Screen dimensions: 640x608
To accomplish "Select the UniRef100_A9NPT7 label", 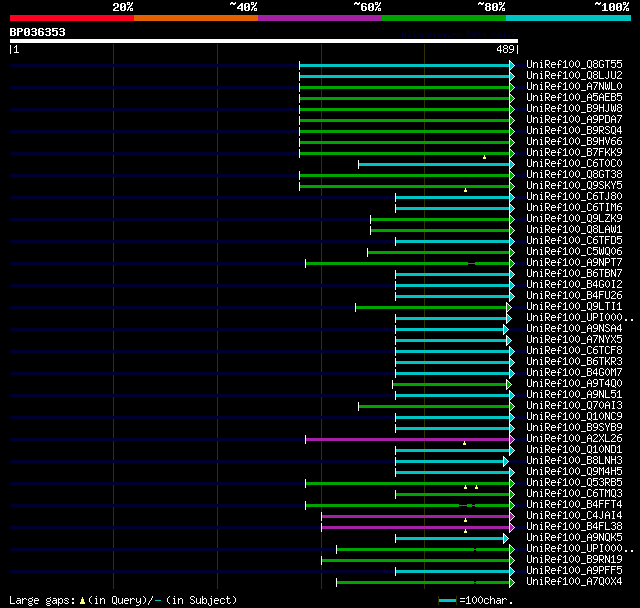I will pyautogui.click(x=574, y=263).
